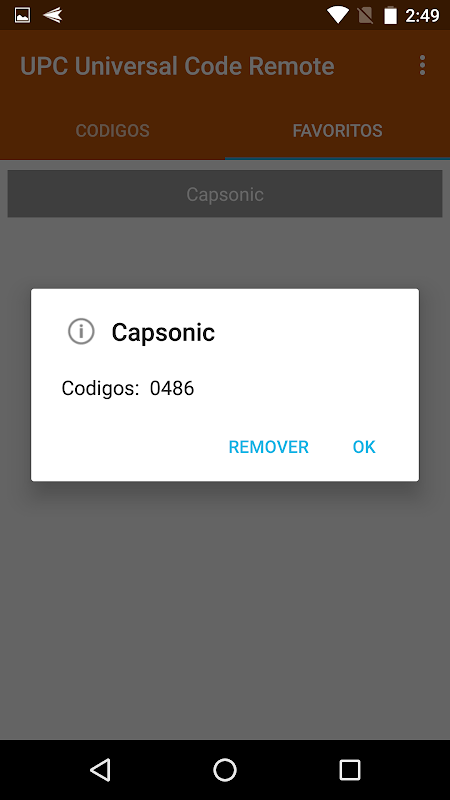Tap the UPC Universal Code Remote title
Image resolution: width=450 pixels, height=800 pixels.
[177, 66]
